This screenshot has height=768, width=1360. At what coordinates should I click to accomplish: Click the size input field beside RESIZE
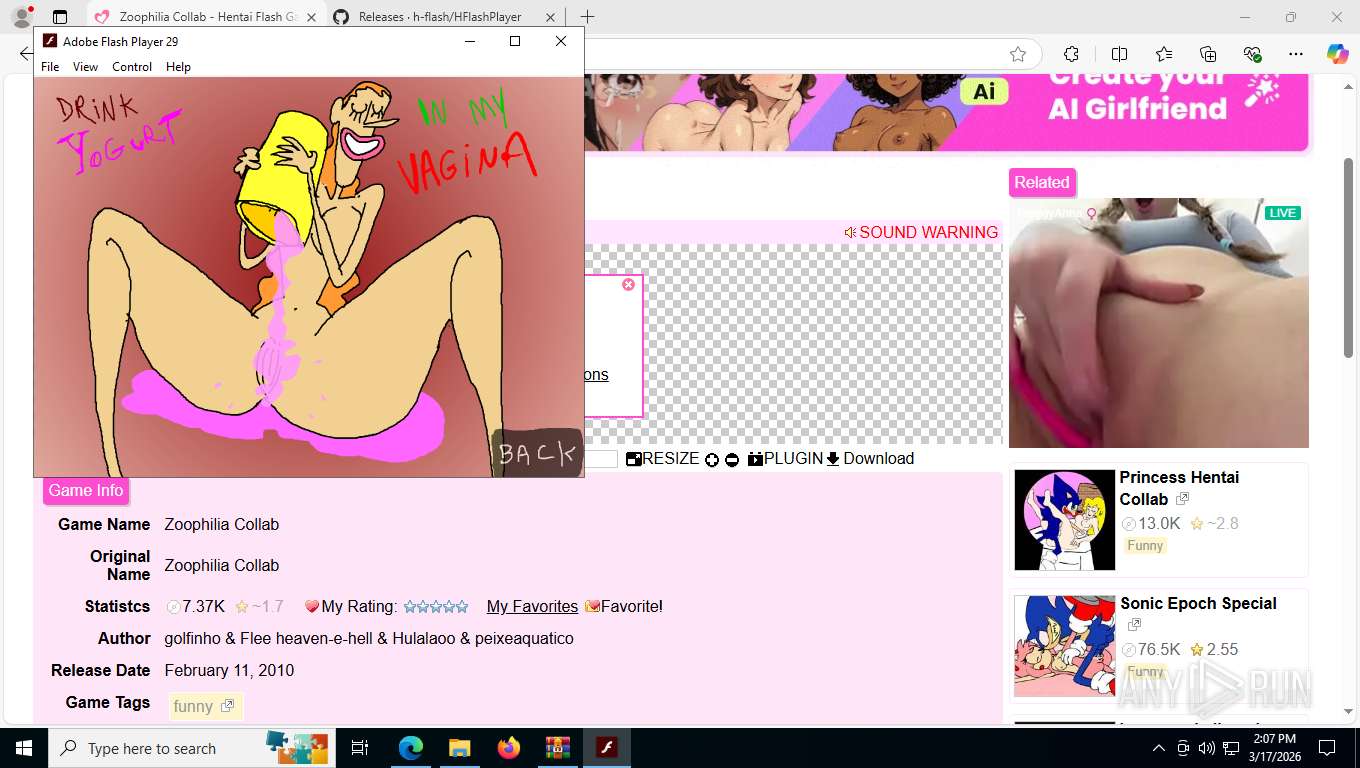coord(600,459)
